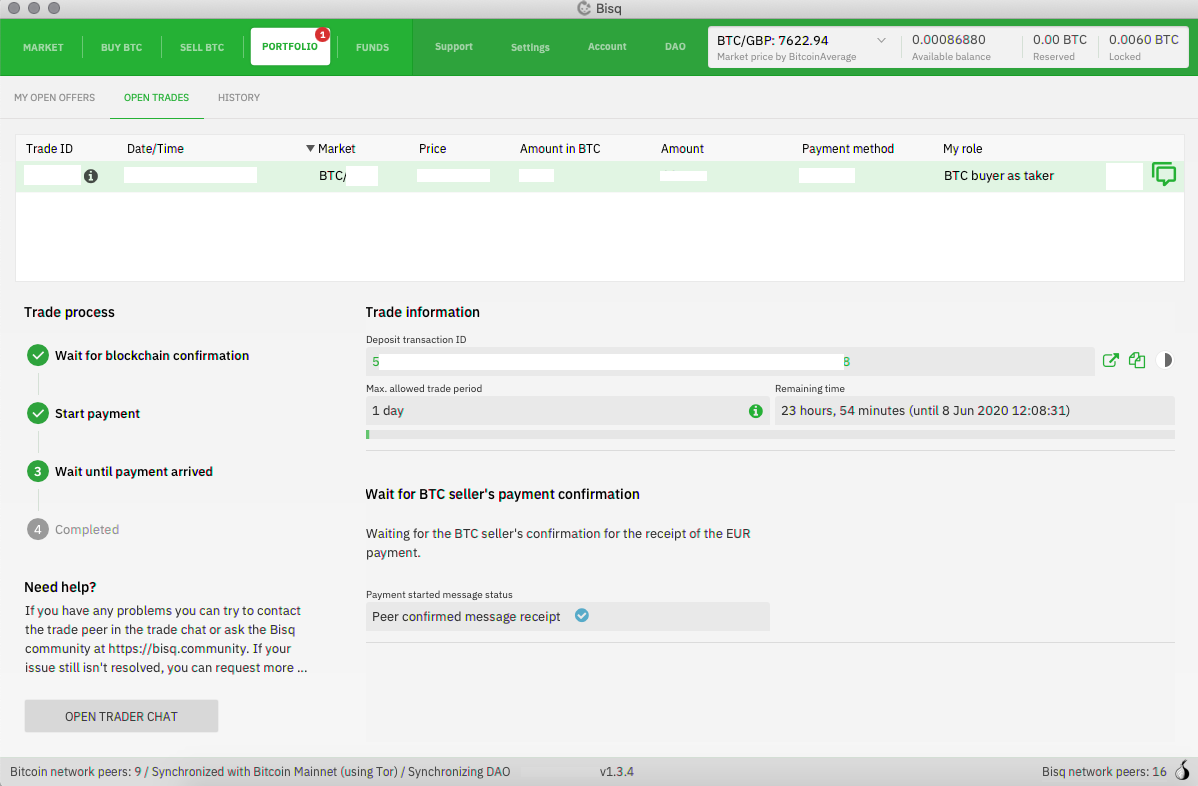Click the Price column header

(x=432, y=149)
